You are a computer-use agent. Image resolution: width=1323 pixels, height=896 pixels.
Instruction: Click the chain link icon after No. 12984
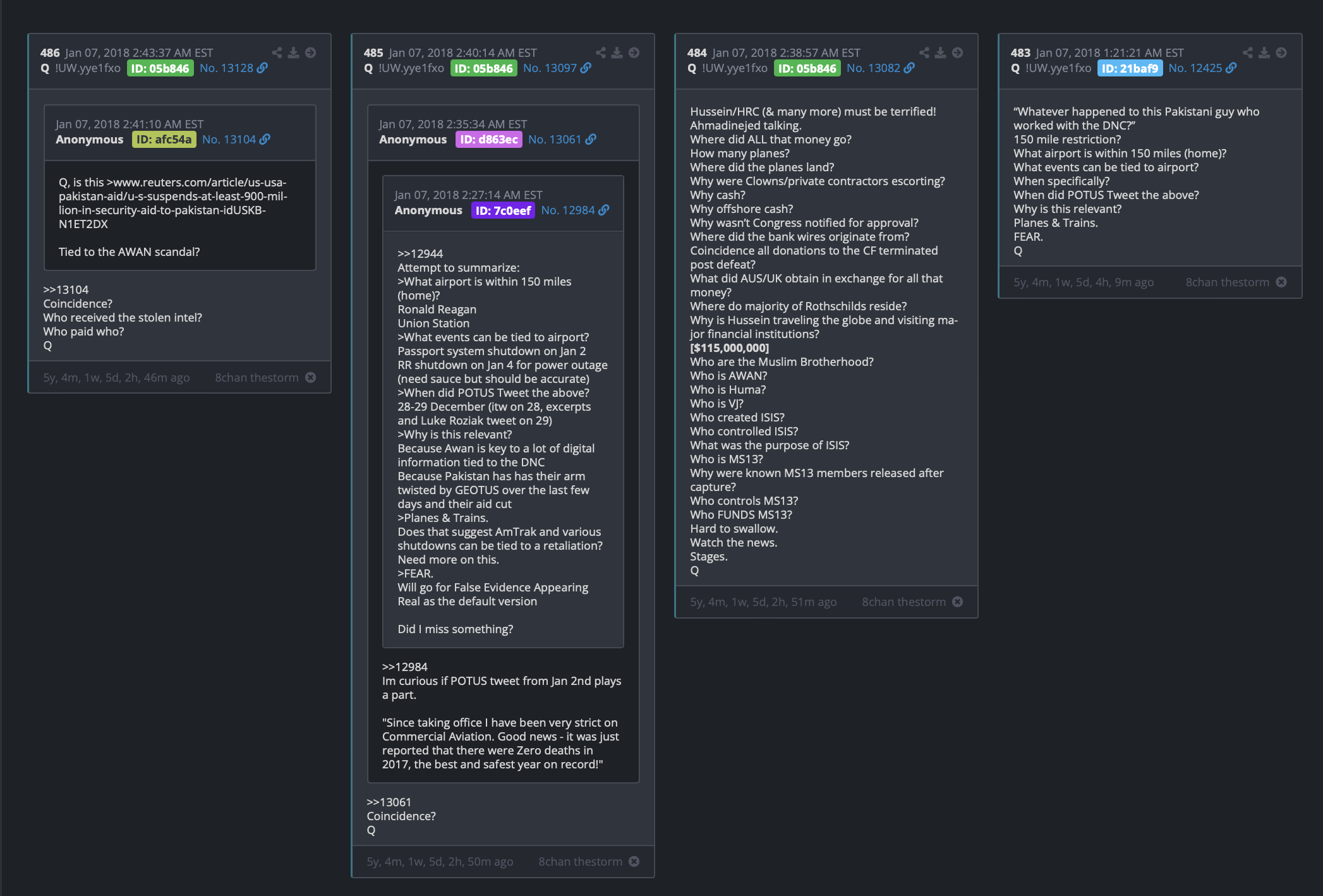[x=604, y=210]
